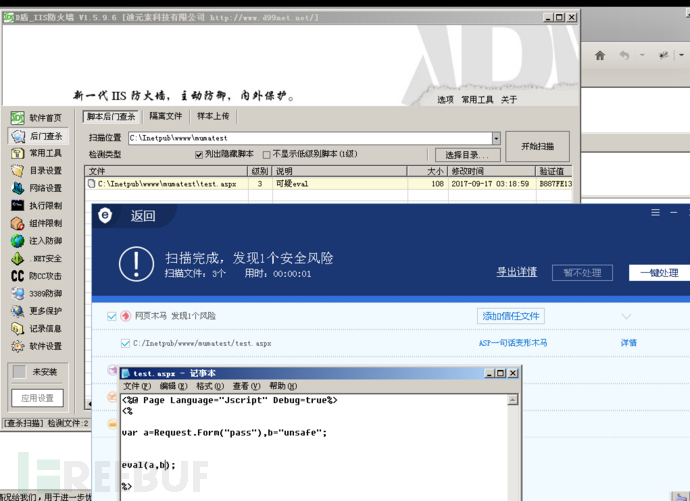This screenshot has height=501, width=690.
Task: Open 常用工具 sidebar item
Action: 37,153
